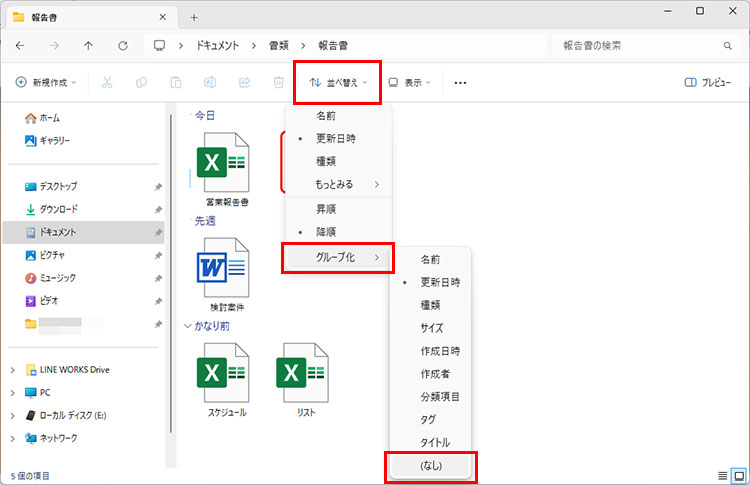The height and width of the screenshot is (485, 750).
Task: Select 降順 sort order option
Action: pos(326,232)
